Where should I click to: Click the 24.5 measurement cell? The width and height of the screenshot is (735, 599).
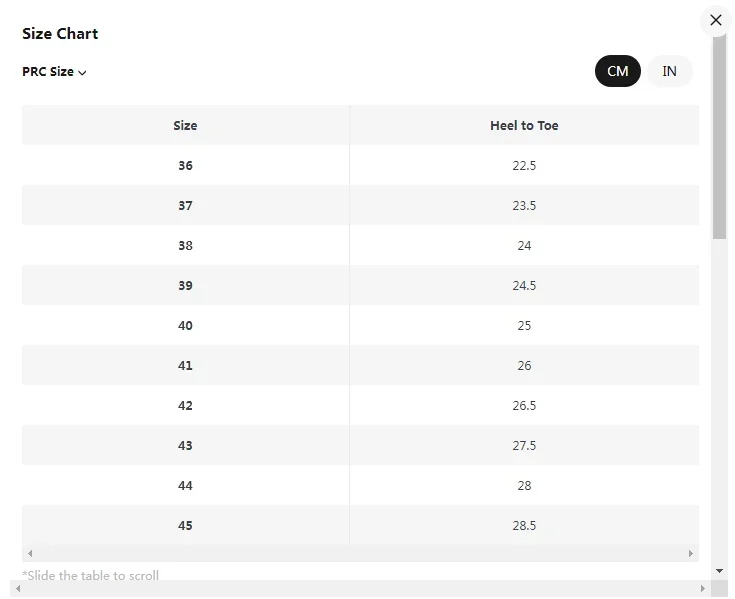(524, 286)
